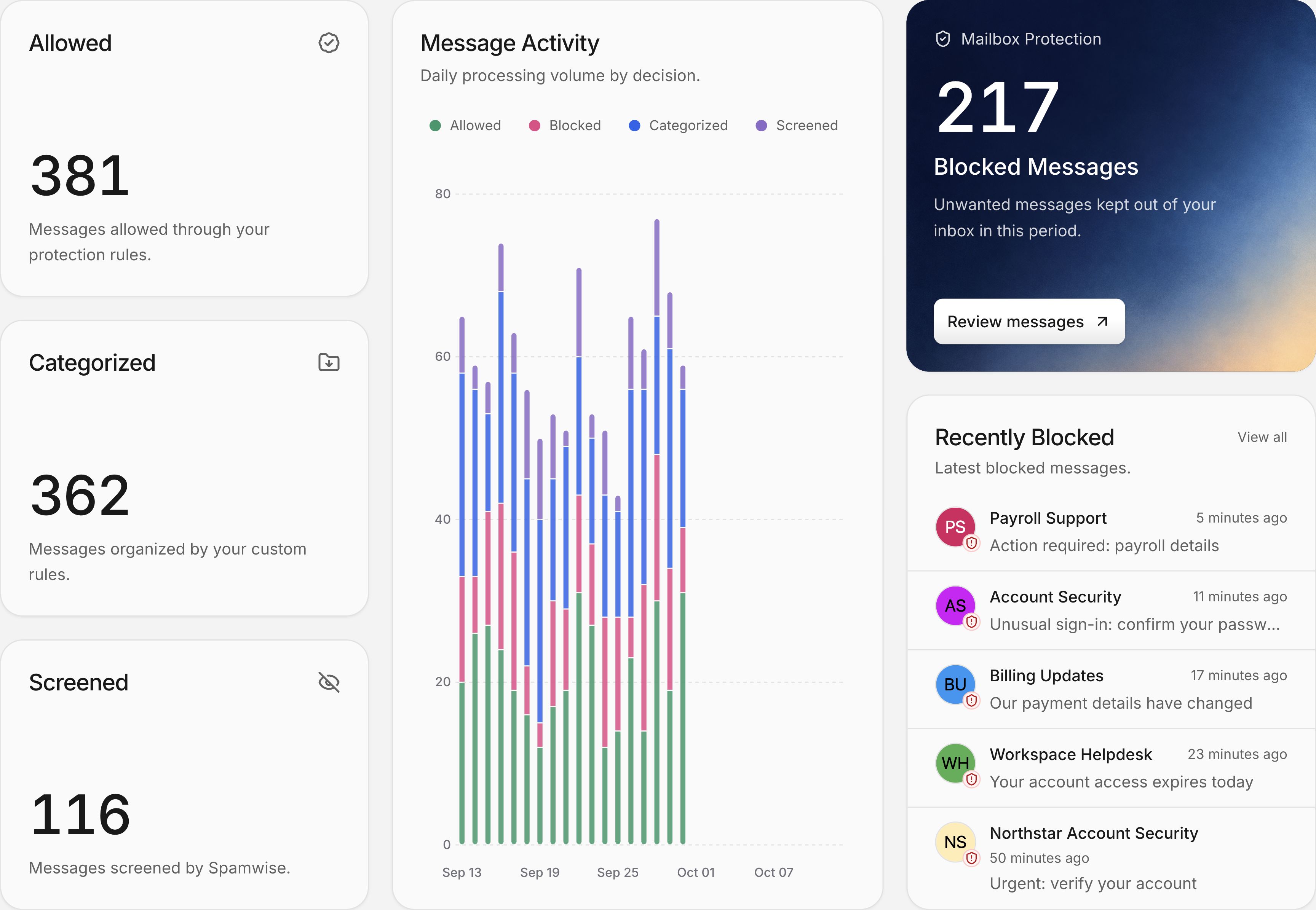
Task: Click the Categorized folder download icon
Action: point(329,362)
